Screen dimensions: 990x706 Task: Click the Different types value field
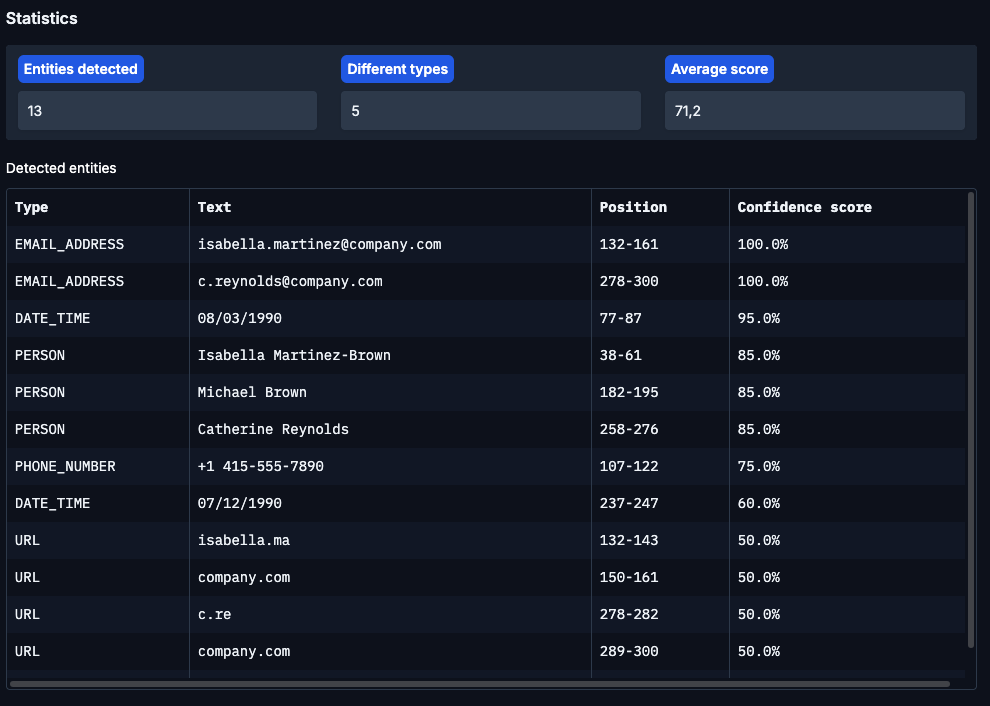pos(490,111)
